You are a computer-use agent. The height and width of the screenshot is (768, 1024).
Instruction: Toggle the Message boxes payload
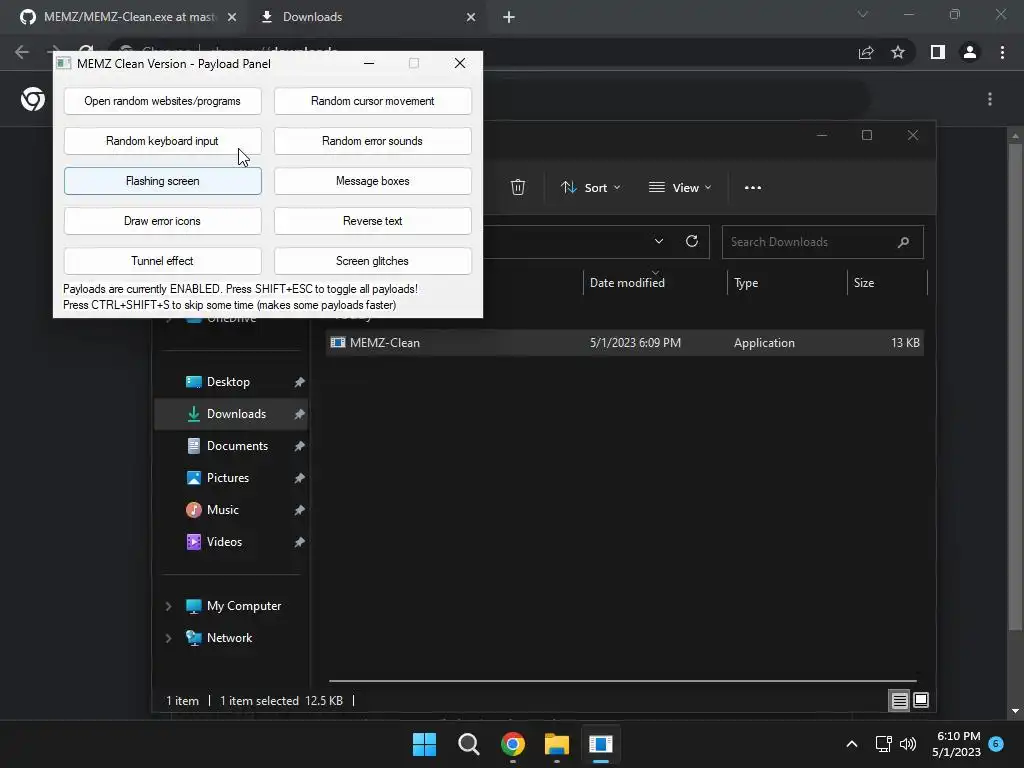pos(372,181)
